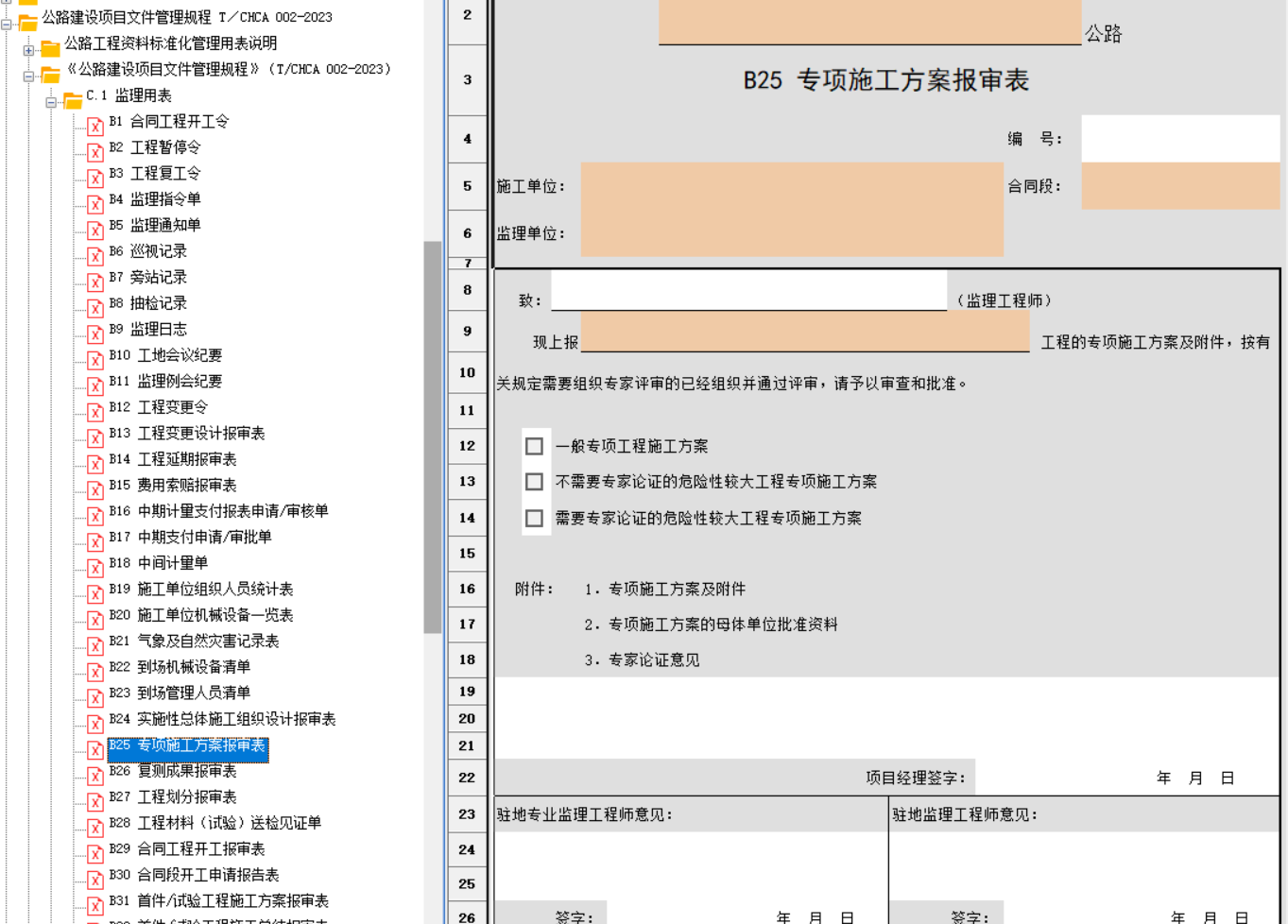
Task: Check the 一般专项工程施工方案 checkbox
Action: point(534,446)
